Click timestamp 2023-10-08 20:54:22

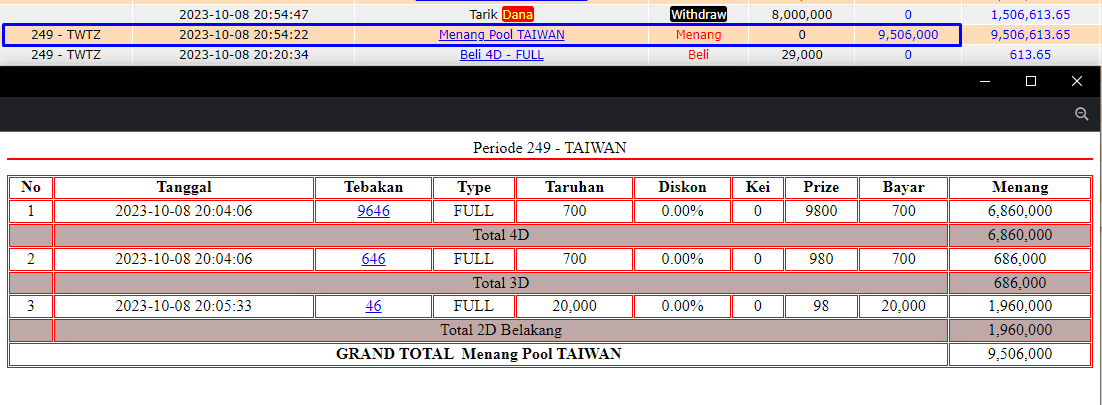[244, 34]
